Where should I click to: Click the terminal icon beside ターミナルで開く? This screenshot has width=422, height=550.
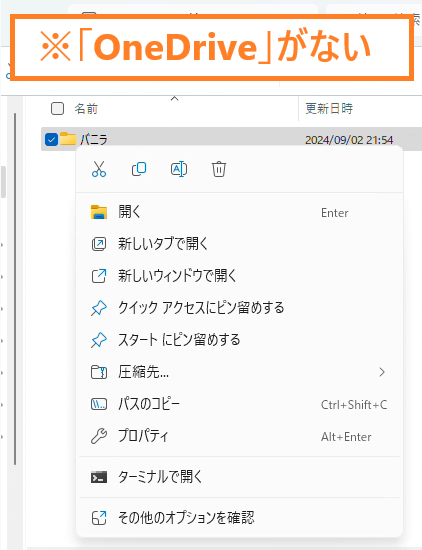pos(99,477)
